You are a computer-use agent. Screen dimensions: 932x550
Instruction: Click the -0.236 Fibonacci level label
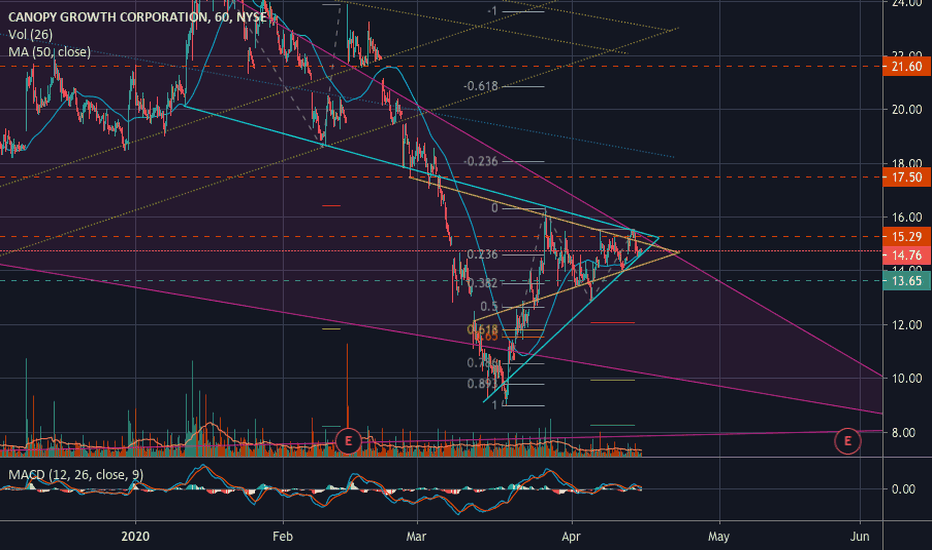(x=481, y=161)
